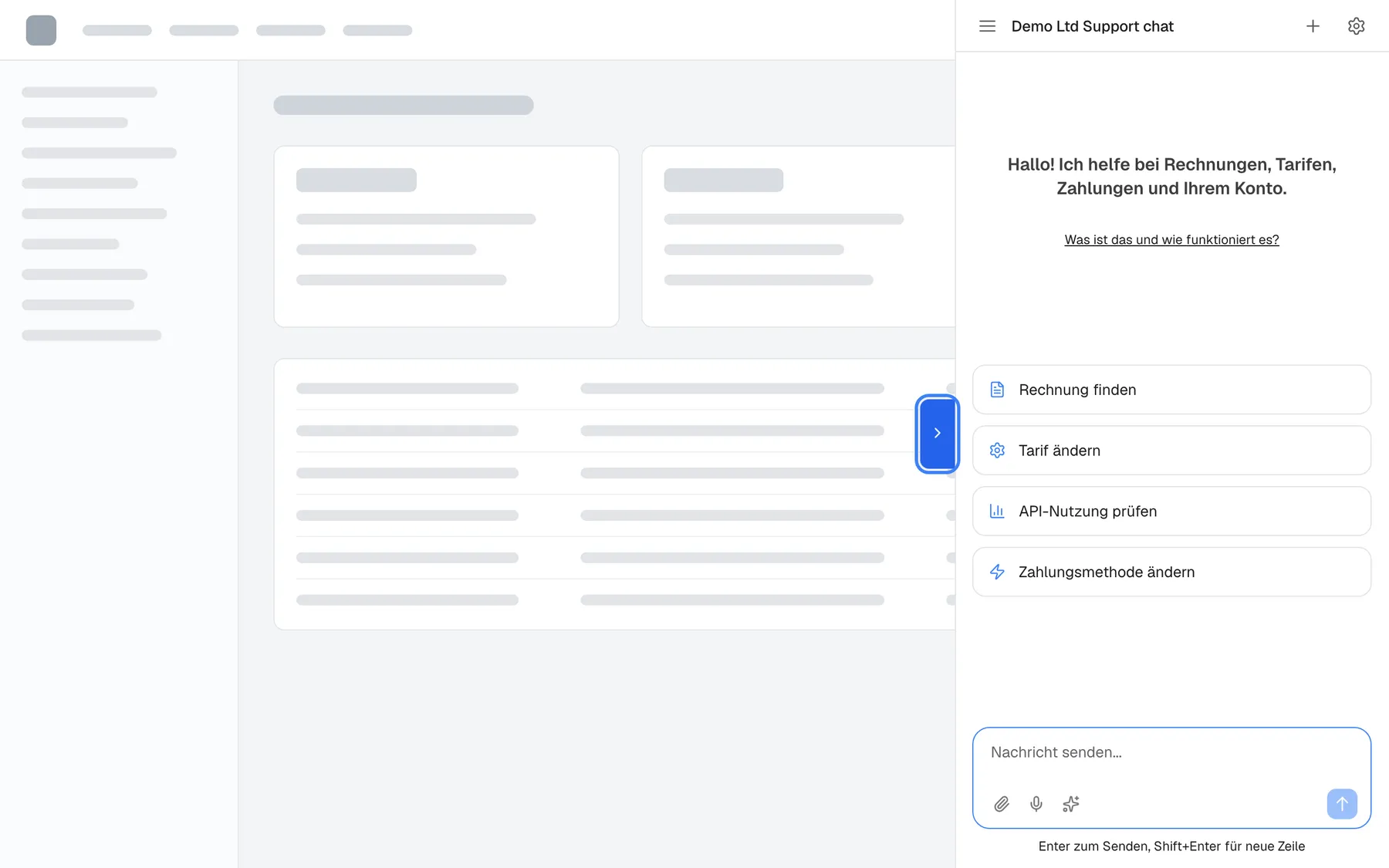Click the lightning icon beside Zahlungsmethode ändern
This screenshot has height=868, width=1389.
[x=997, y=572]
